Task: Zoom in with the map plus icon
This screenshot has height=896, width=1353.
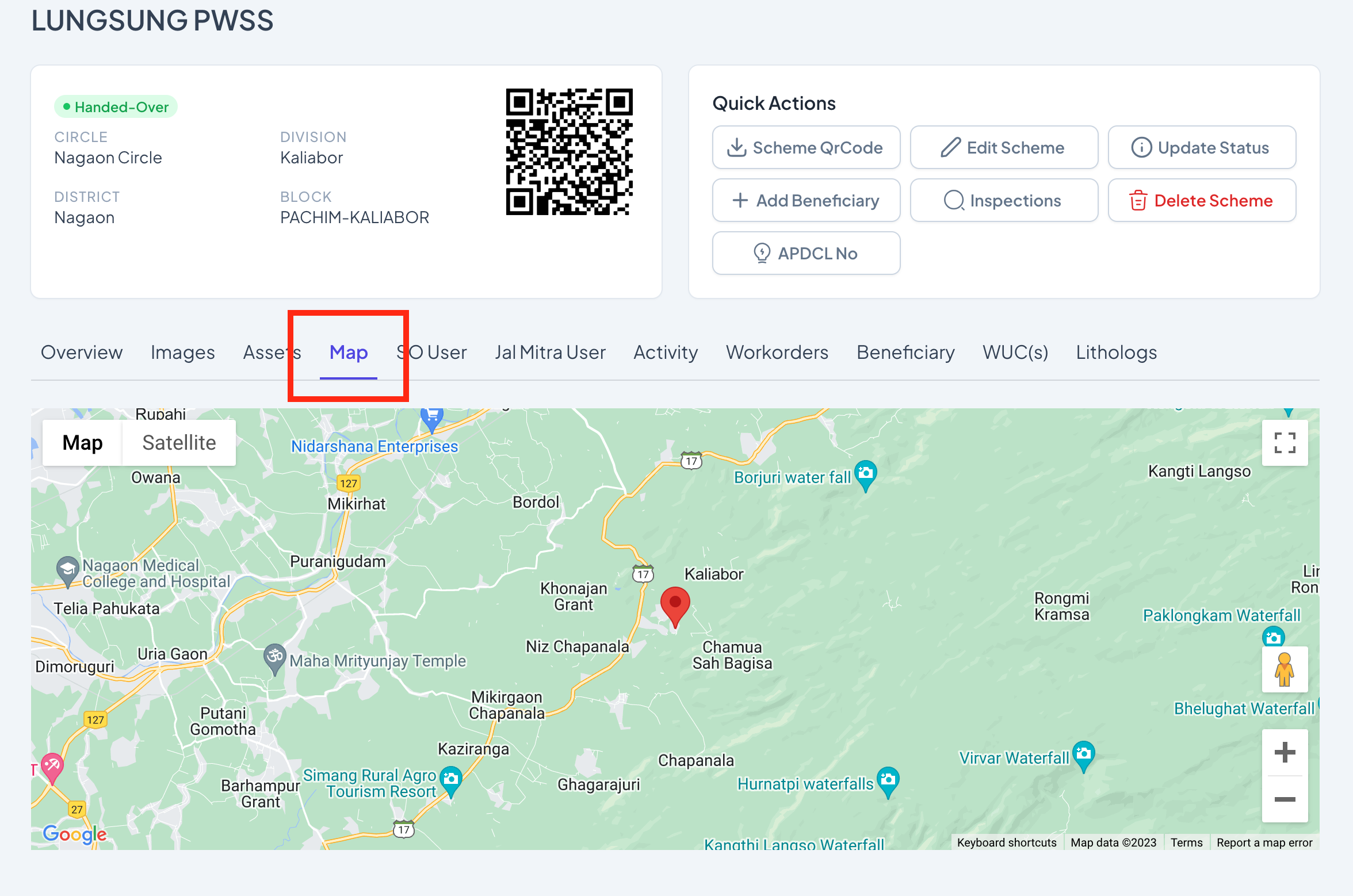Action: click(1285, 752)
